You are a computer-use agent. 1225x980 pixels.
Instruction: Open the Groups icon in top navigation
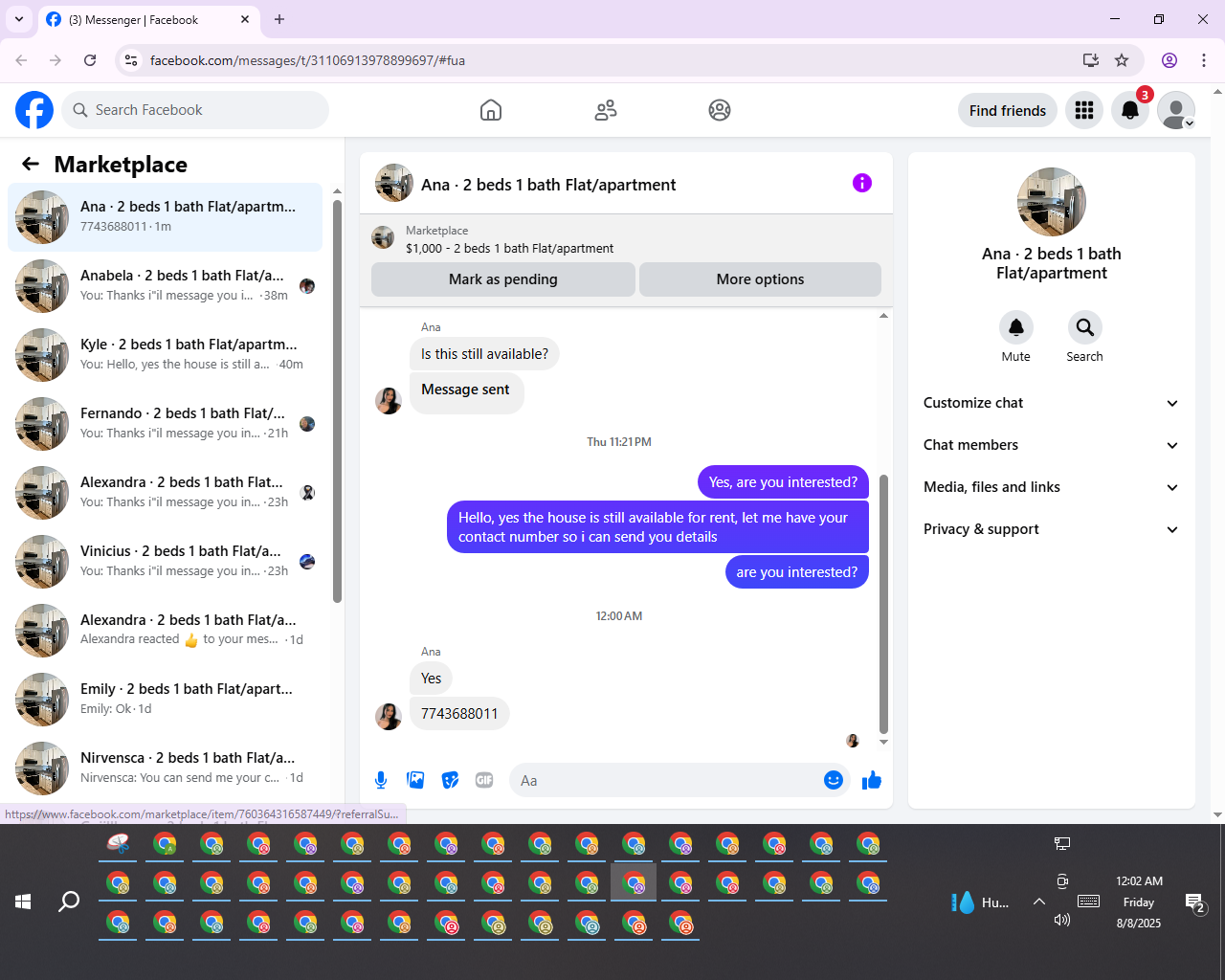[x=720, y=110]
